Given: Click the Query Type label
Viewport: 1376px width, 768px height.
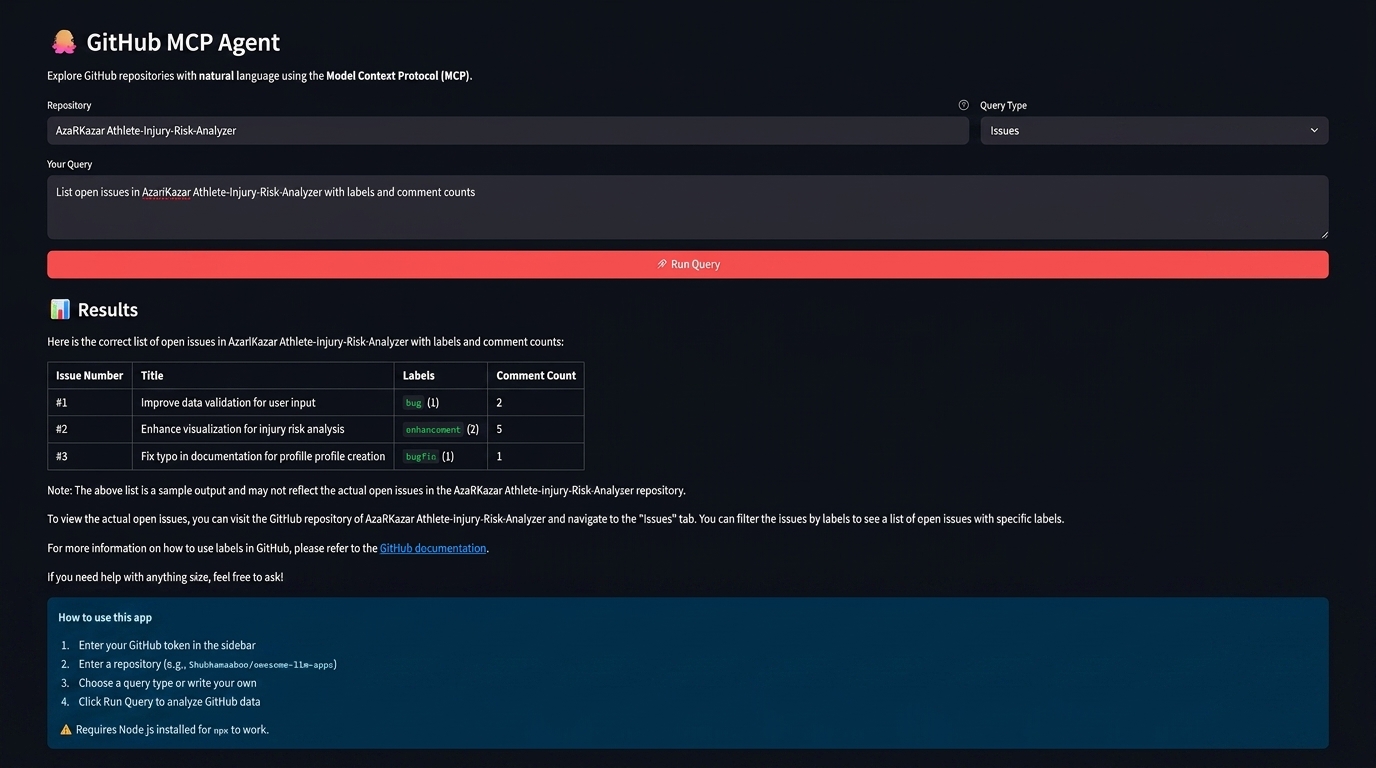Looking at the screenshot, I should (x=1003, y=105).
